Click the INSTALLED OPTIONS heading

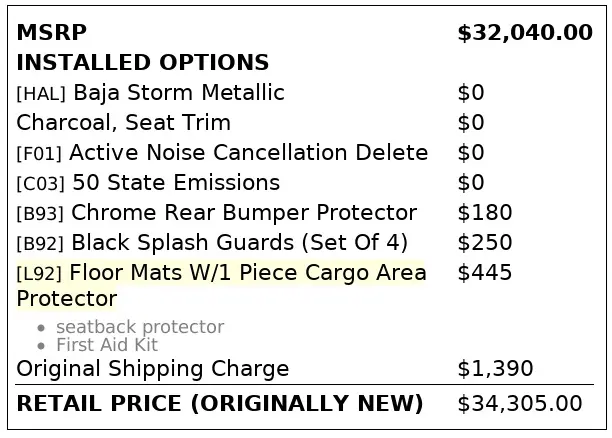[x=142, y=62]
